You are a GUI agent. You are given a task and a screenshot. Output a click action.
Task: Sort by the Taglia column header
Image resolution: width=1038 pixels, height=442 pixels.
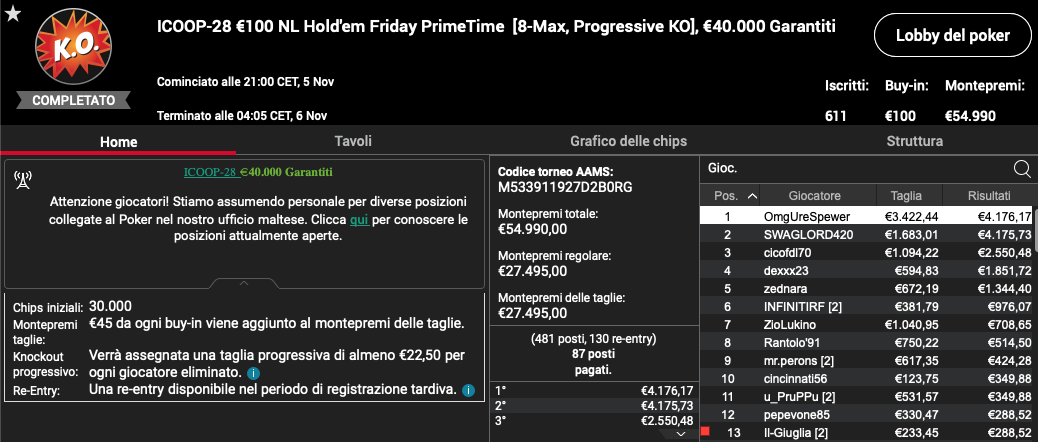pyautogui.click(x=906, y=196)
